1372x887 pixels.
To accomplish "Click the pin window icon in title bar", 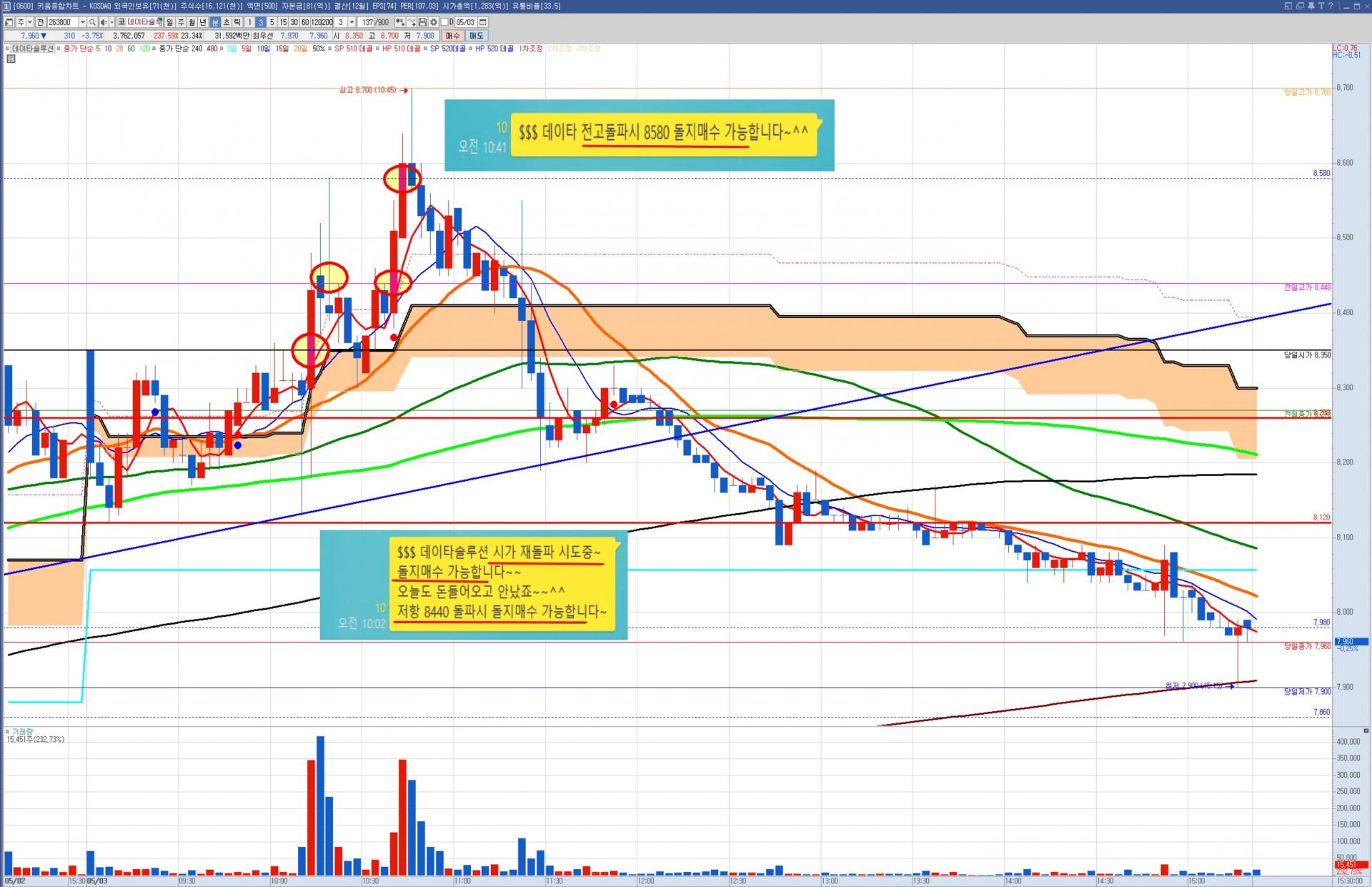I will click(x=1311, y=6).
